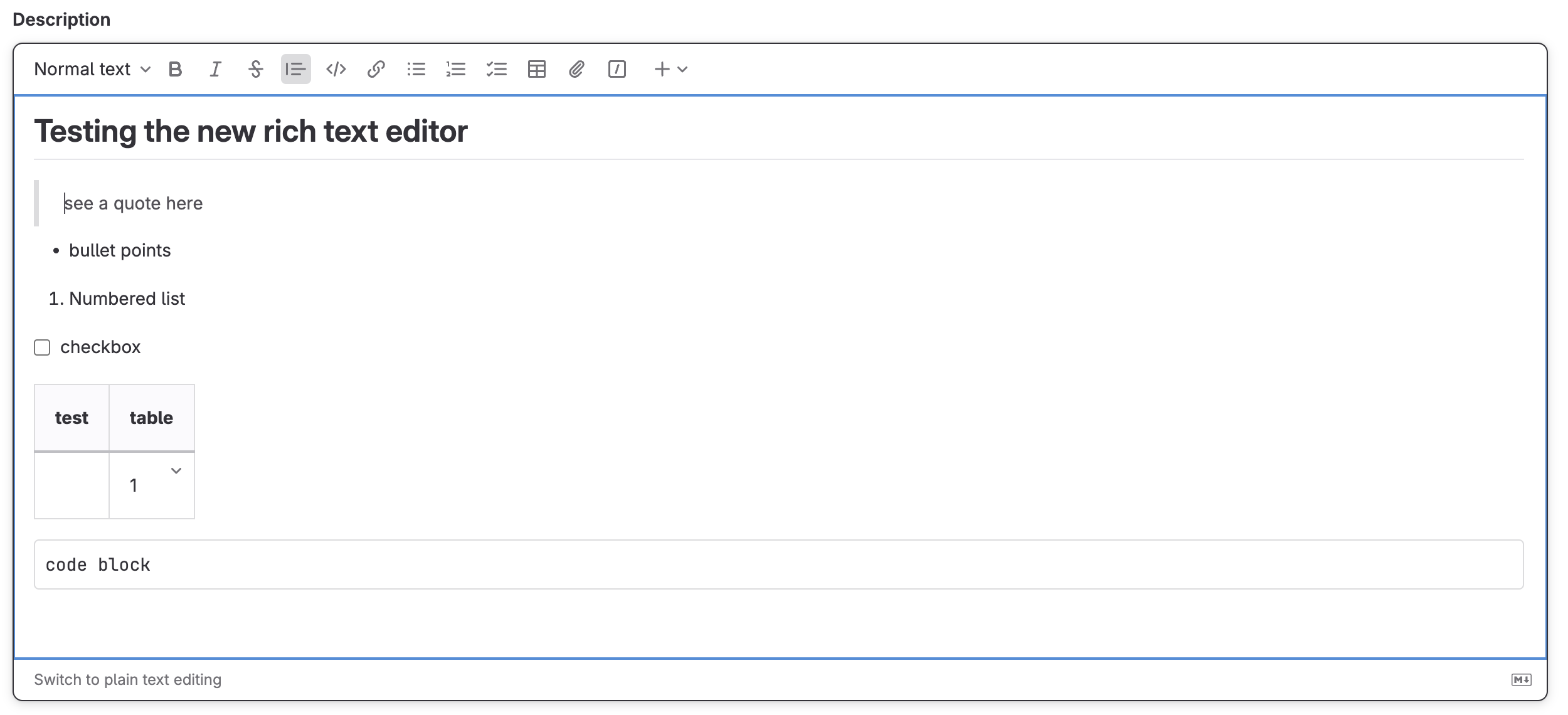Toggle bold formatting in the toolbar
Image resolution: width=1568 pixels, height=715 pixels.
point(176,69)
